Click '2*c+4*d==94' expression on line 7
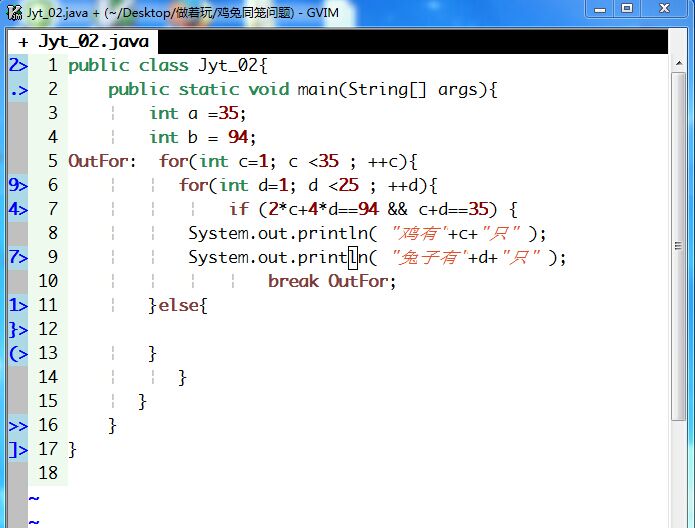Viewport: 695px width, 528px height. coord(323,209)
